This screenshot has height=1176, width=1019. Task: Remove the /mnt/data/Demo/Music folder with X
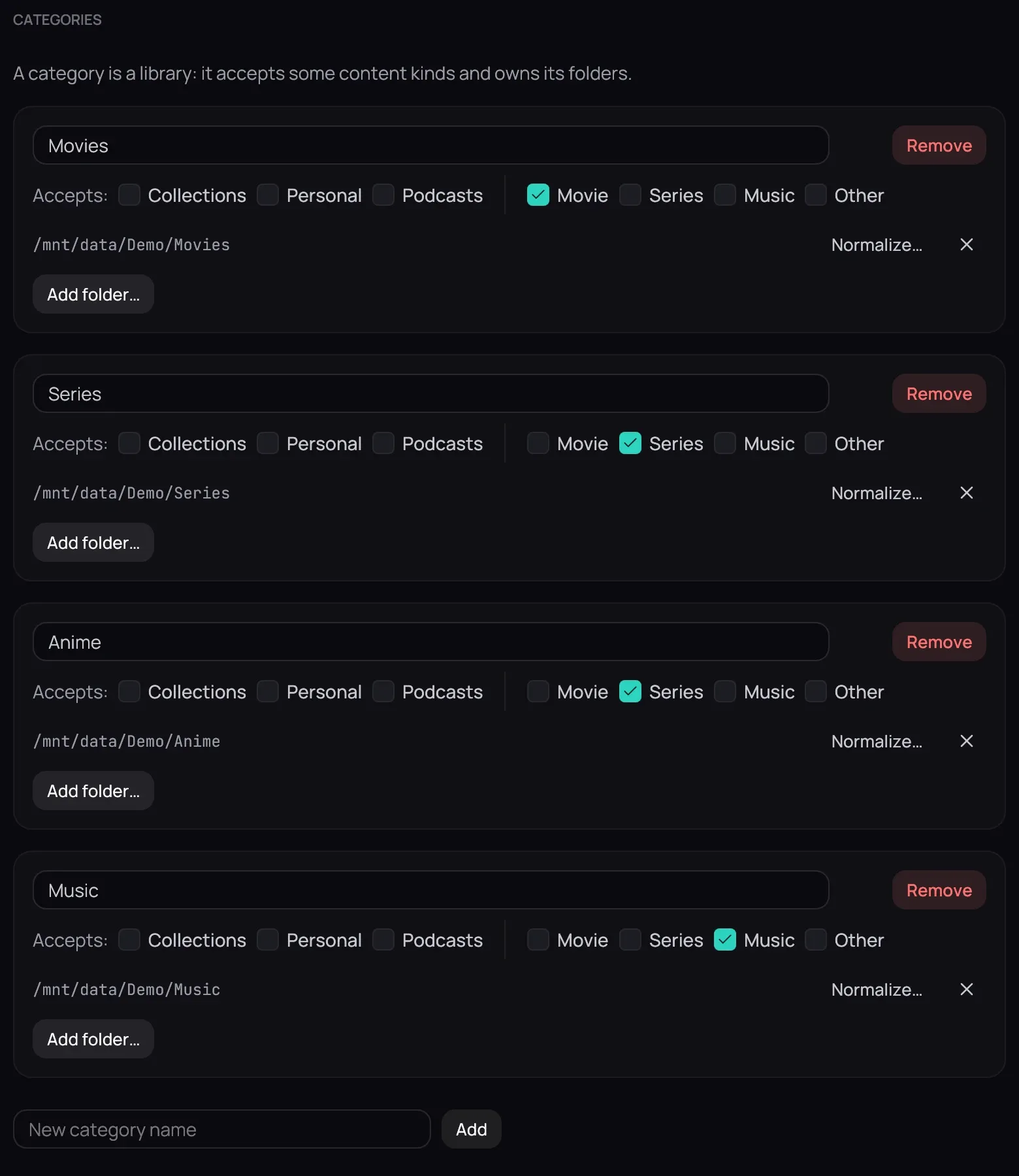(967, 989)
